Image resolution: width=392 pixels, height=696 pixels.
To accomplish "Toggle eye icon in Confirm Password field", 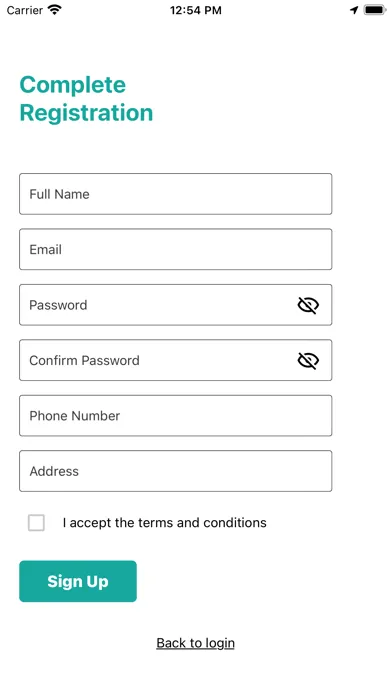I will pyautogui.click(x=308, y=360).
